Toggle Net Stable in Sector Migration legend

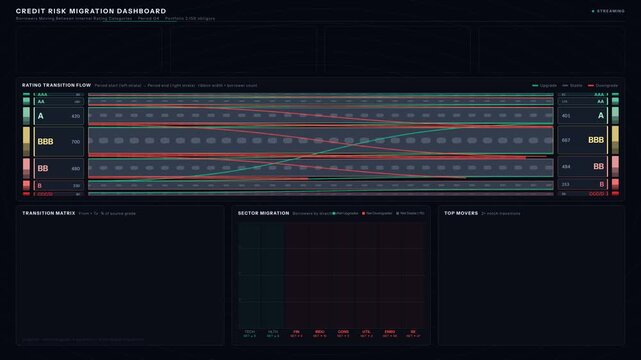tap(410, 213)
